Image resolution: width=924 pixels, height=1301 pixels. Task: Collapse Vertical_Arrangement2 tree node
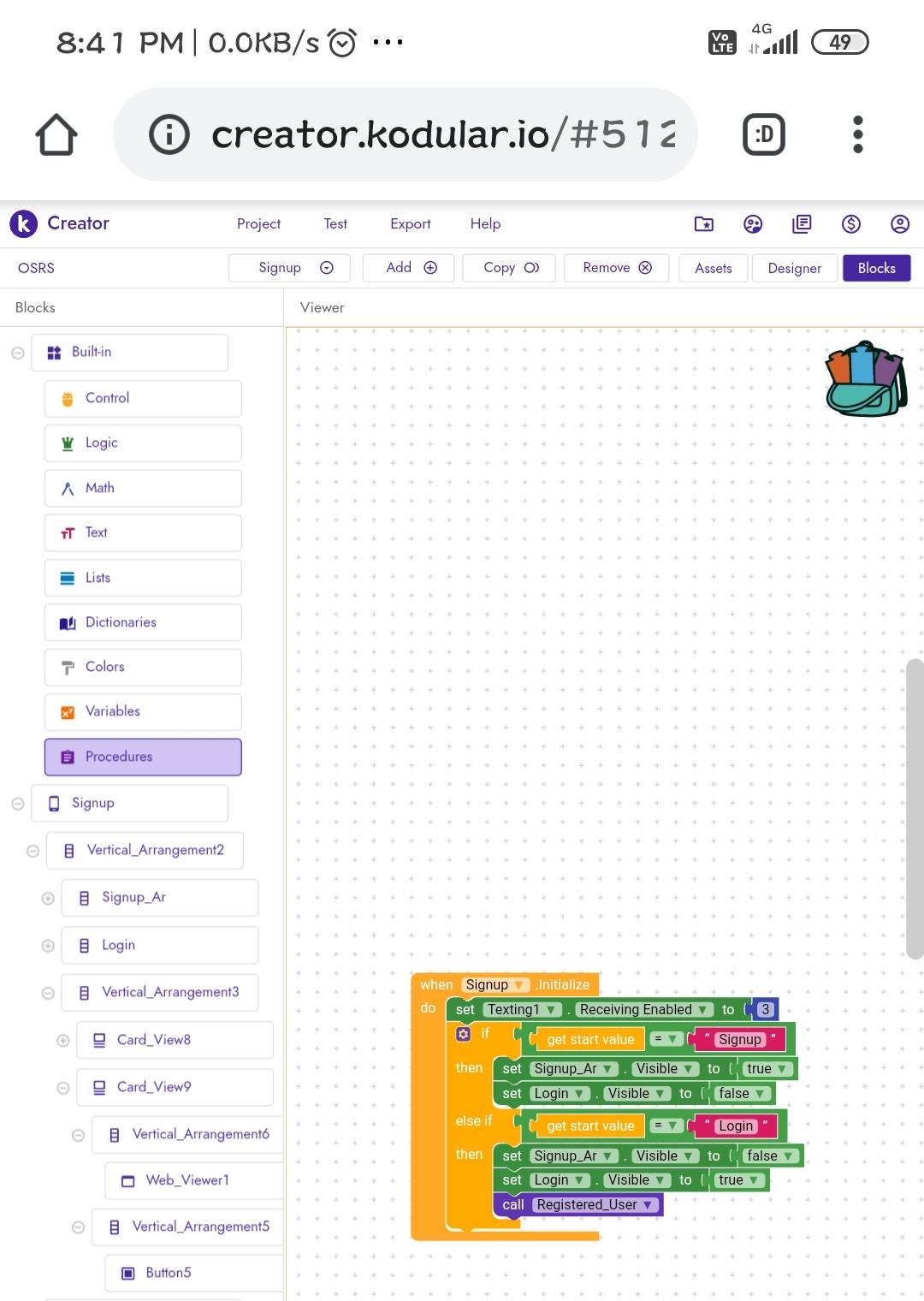[x=33, y=851]
